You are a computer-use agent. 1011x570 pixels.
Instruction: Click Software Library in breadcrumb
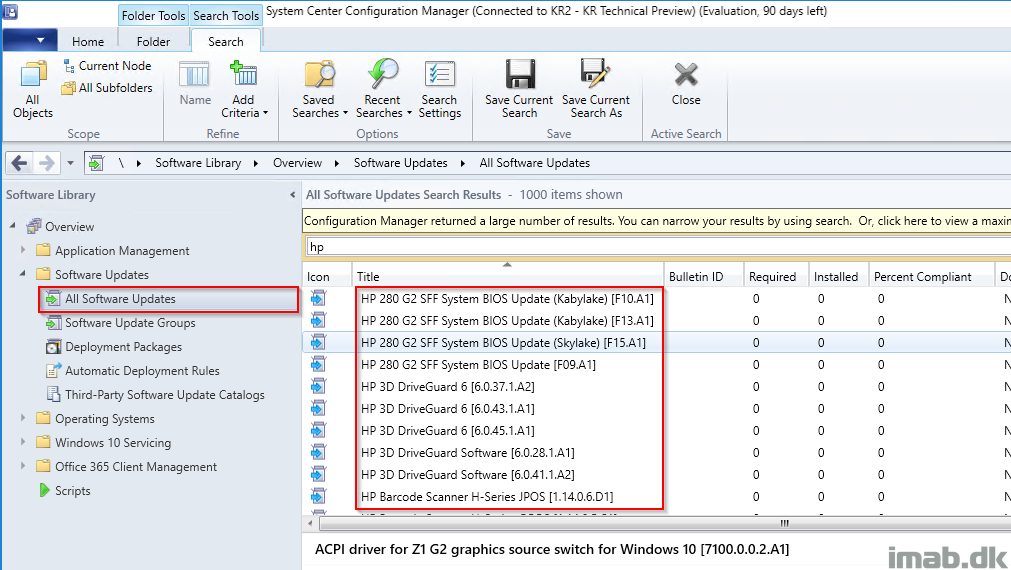tap(198, 163)
